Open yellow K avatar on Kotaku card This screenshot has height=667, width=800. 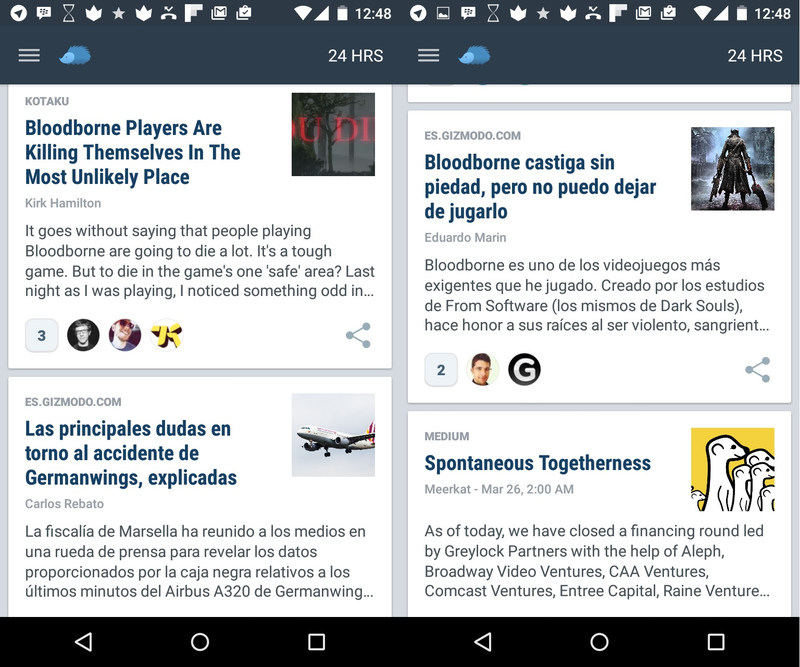(x=167, y=335)
